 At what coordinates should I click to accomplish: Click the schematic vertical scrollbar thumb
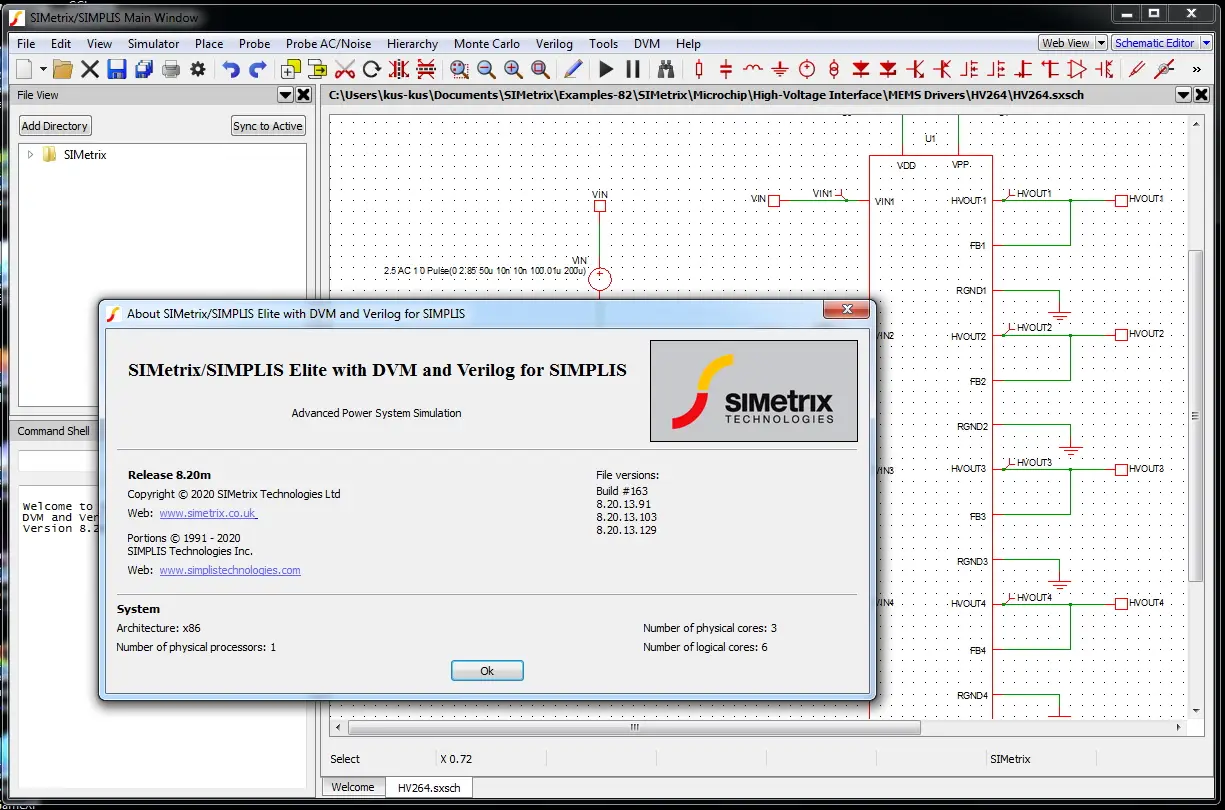click(1195, 415)
